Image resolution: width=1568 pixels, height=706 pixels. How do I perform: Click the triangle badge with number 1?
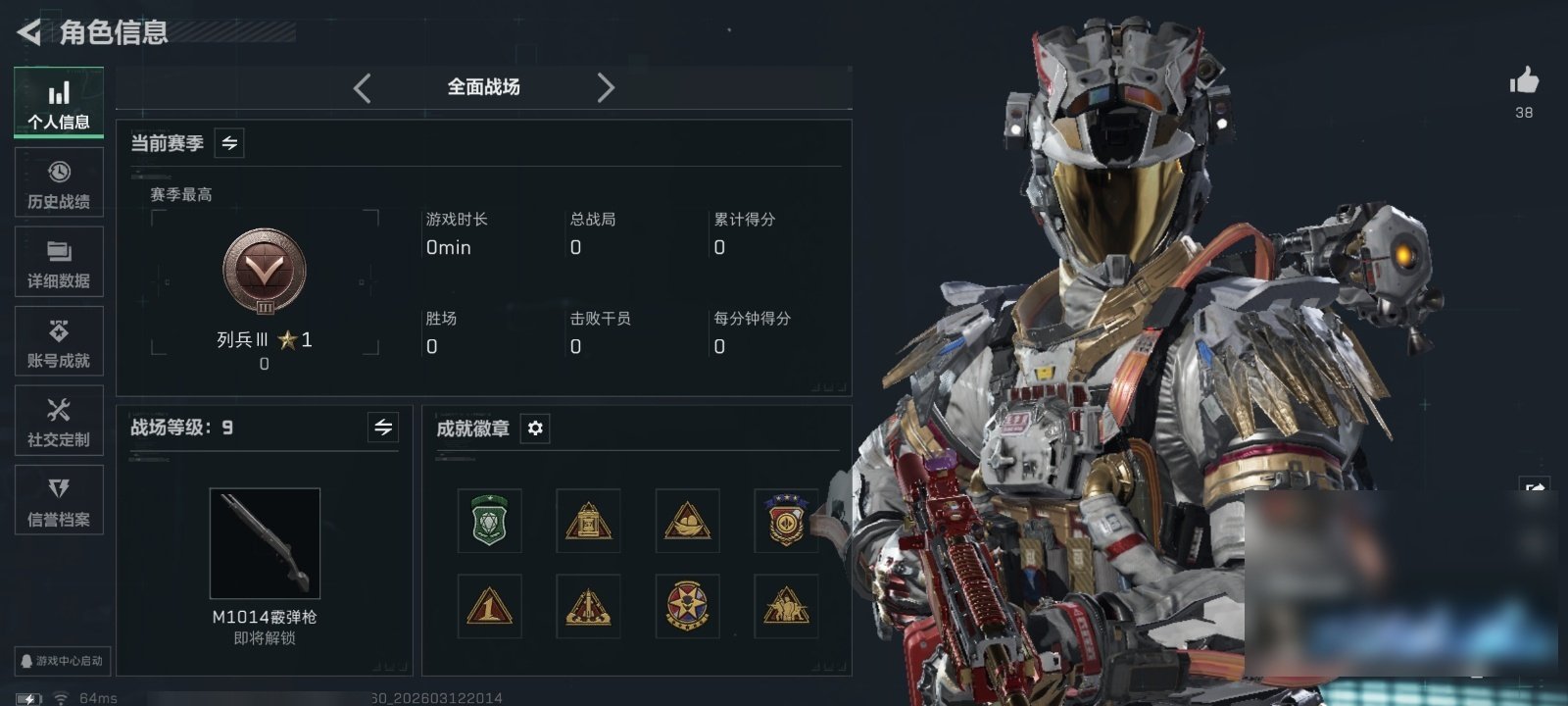click(x=490, y=606)
